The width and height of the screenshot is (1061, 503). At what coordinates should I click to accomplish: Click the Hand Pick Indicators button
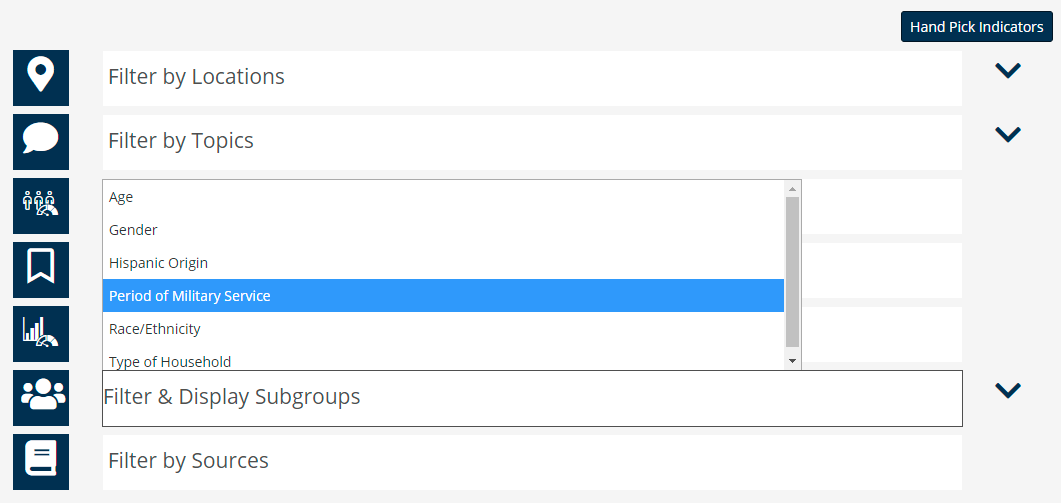point(976,27)
